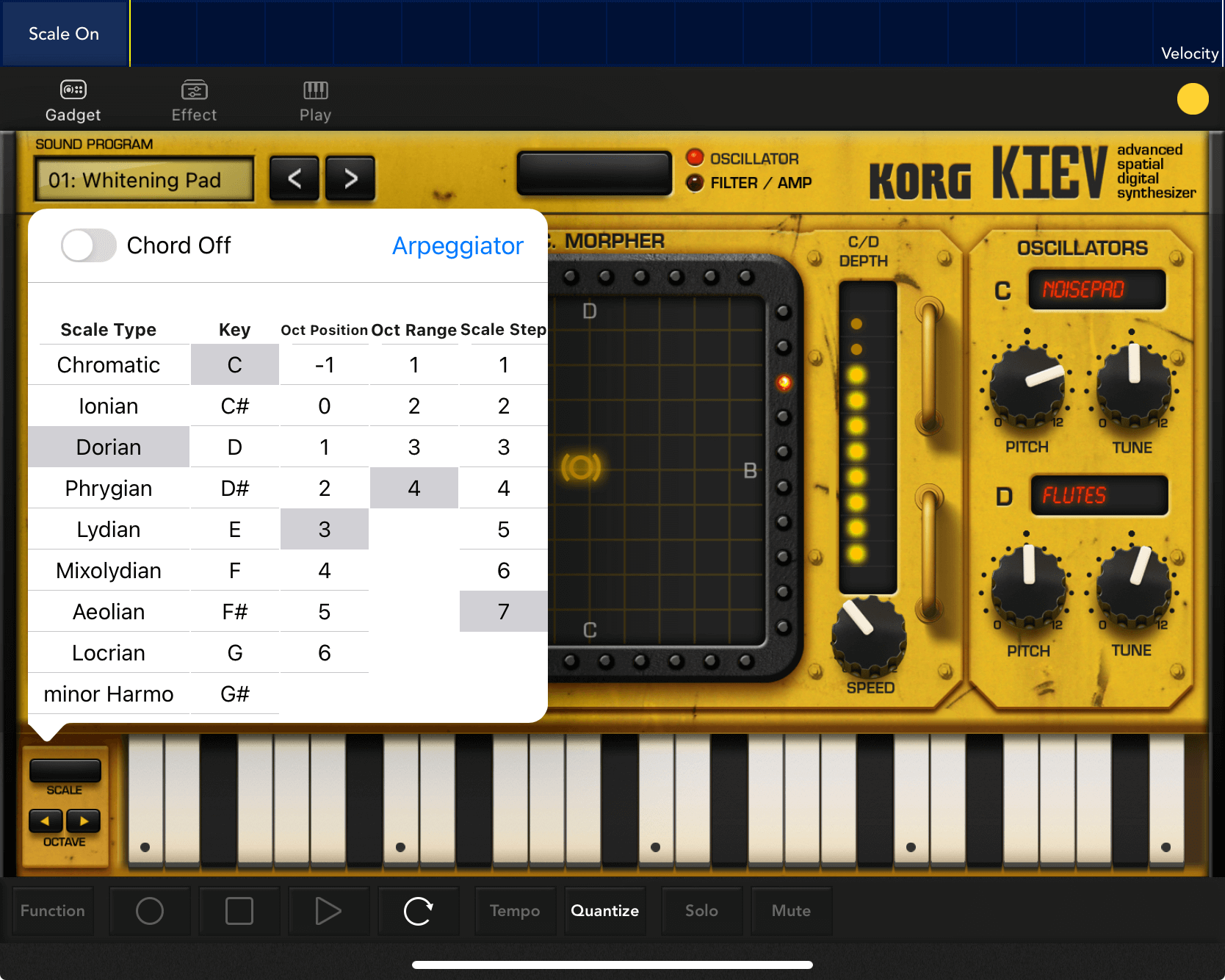
Task: Toggle loop with the circular arrow
Action: 419,911
